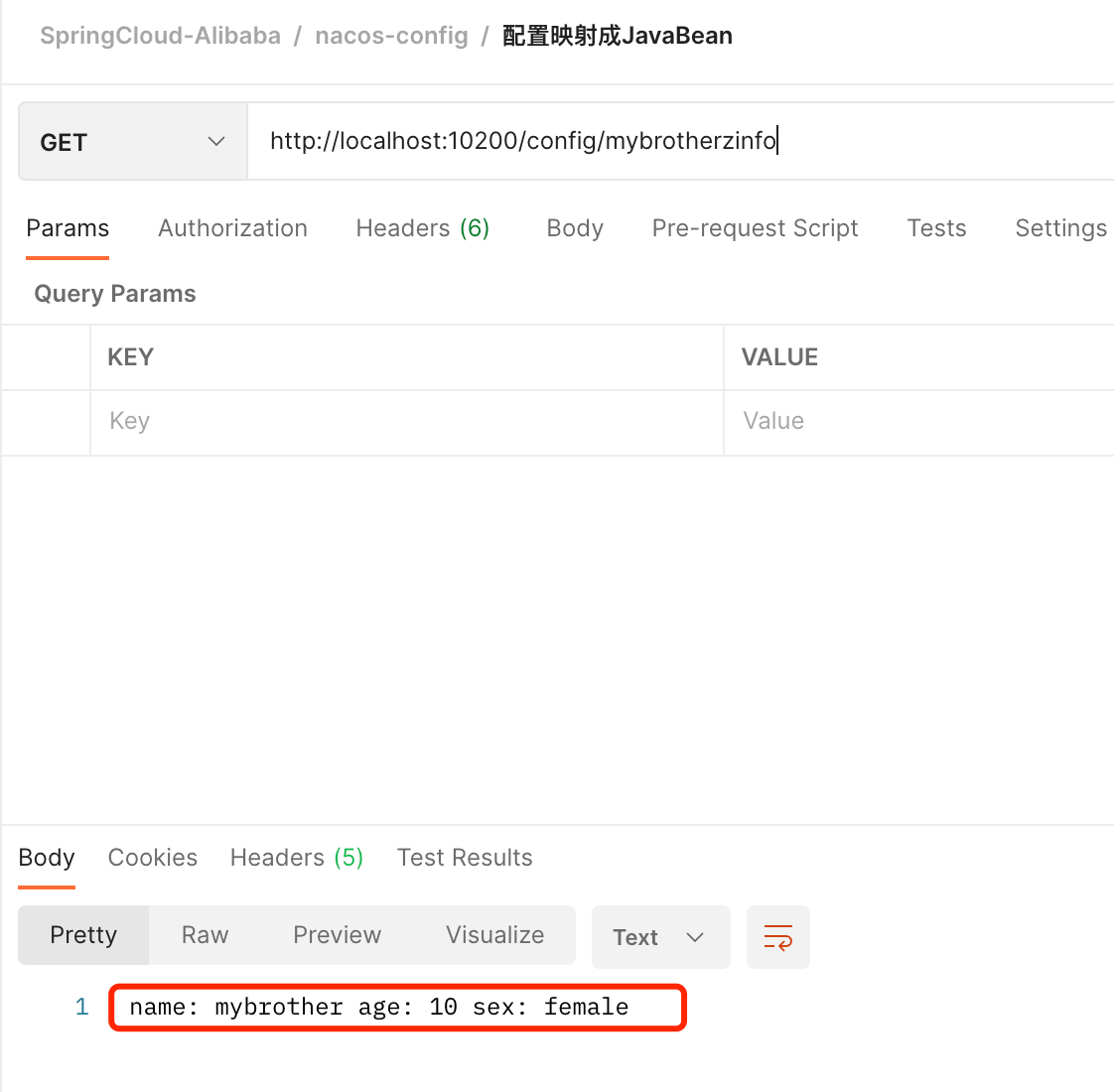Image resolution: width=1114 pixels, height=1092 pixels.
Task: Switch response view to Raw
Action: [205, 935]
